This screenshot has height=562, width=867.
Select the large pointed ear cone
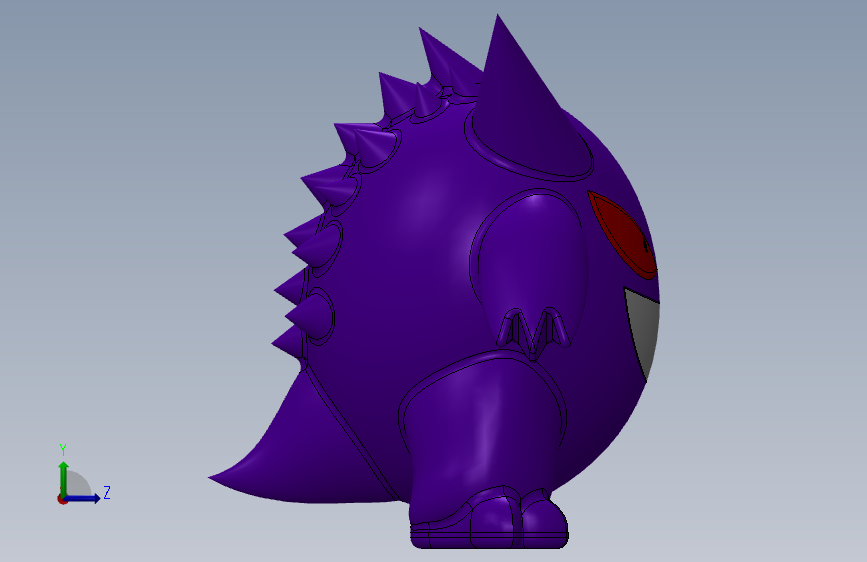pyautogui.click(x=523, y=105)
